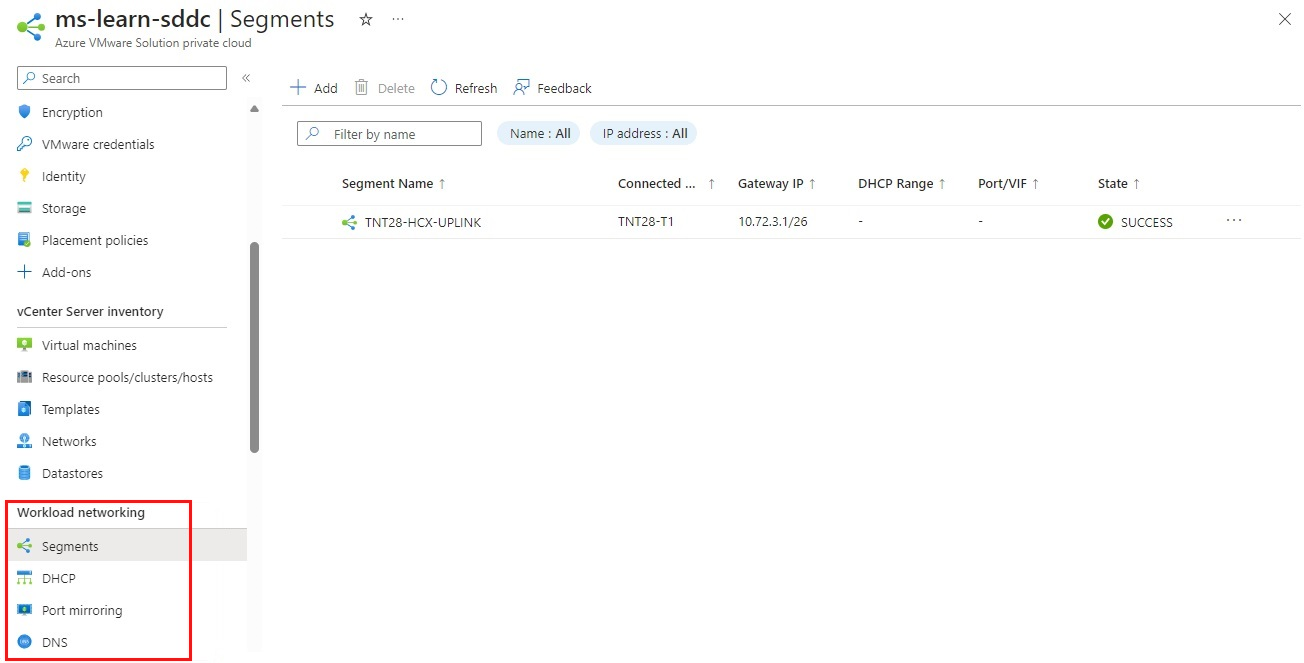The image size is (1304, 663).
Task: Click the Encryption shield icon
Action: (x=25, y=112)
